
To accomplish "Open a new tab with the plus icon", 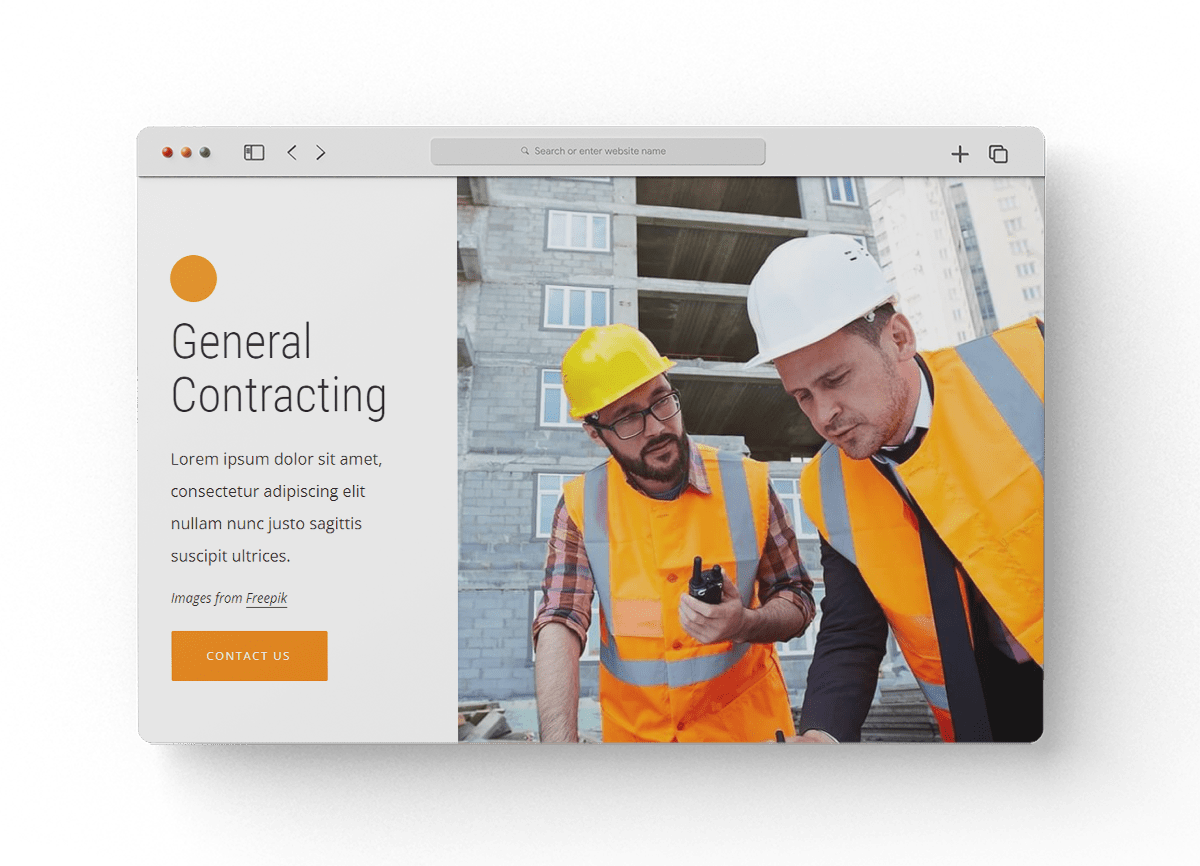I will (960, 154).
